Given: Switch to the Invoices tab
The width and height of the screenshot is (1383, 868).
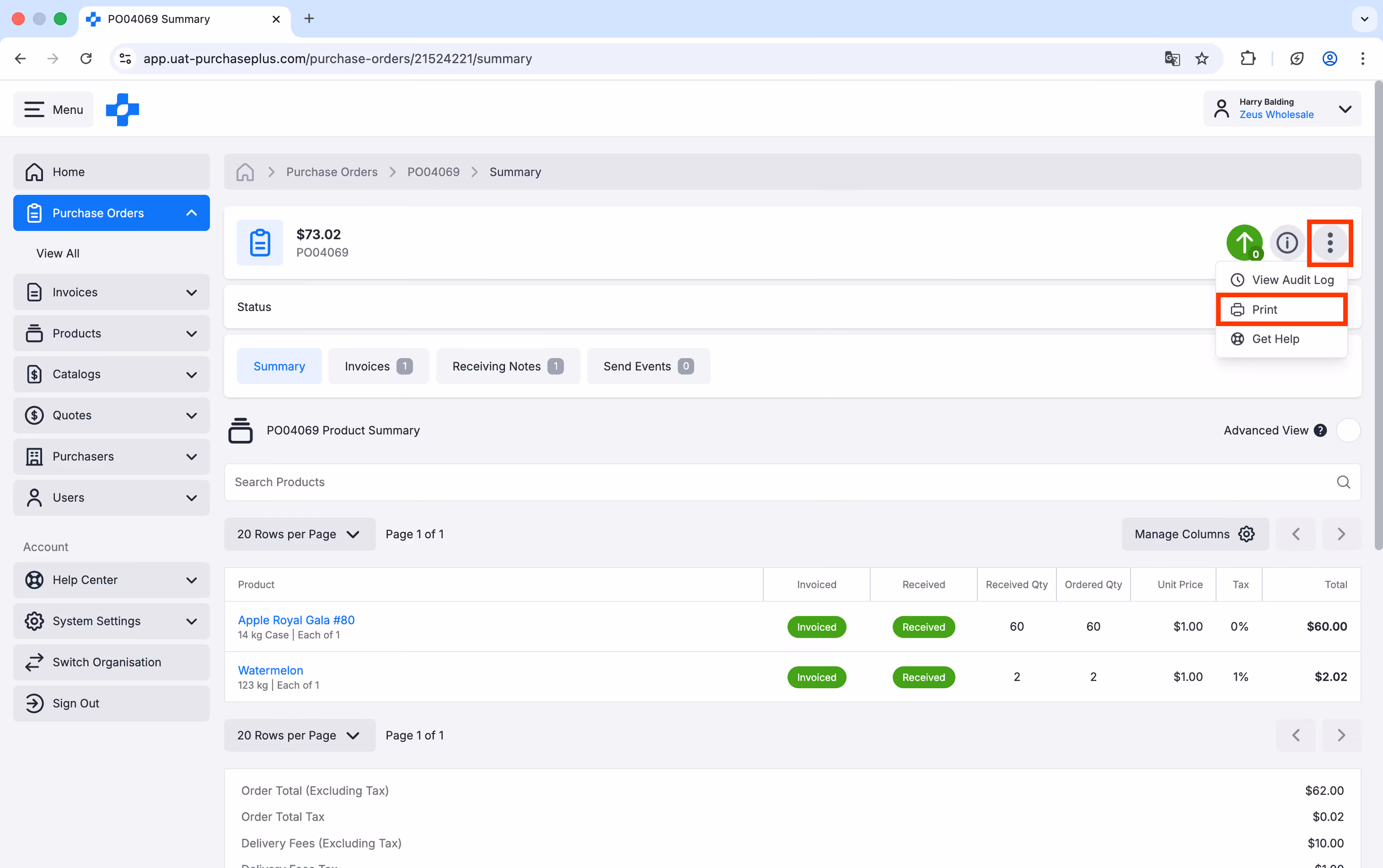Looking at the screenshot, I should (378, 366).
